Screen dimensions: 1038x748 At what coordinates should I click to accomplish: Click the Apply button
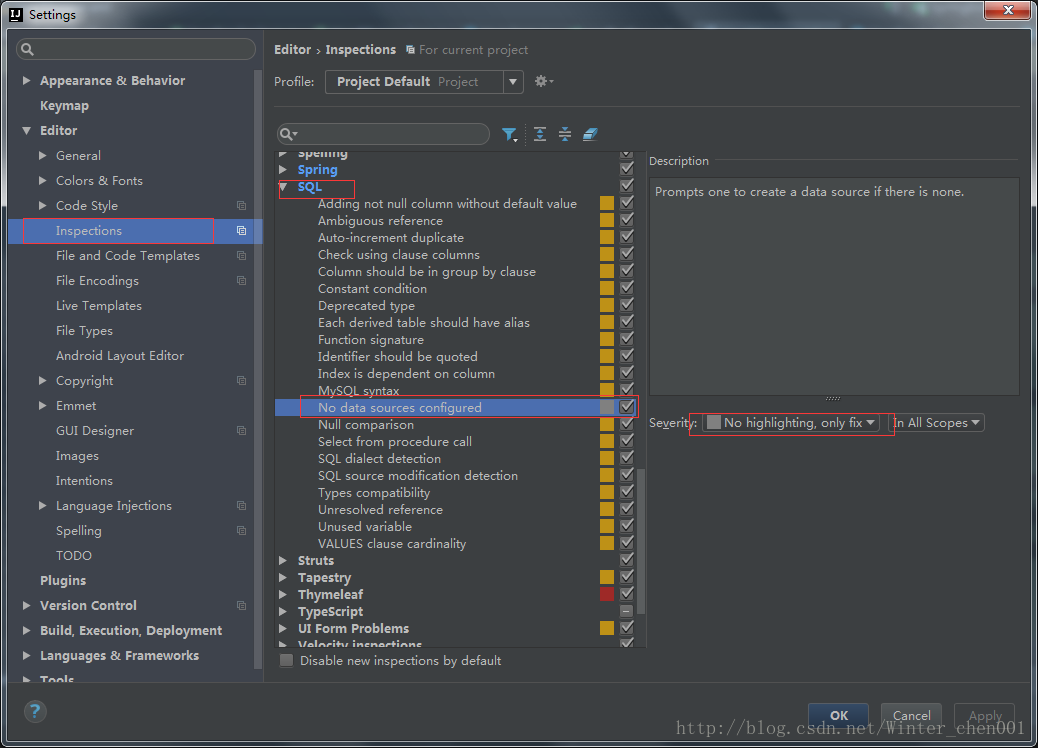984,715
